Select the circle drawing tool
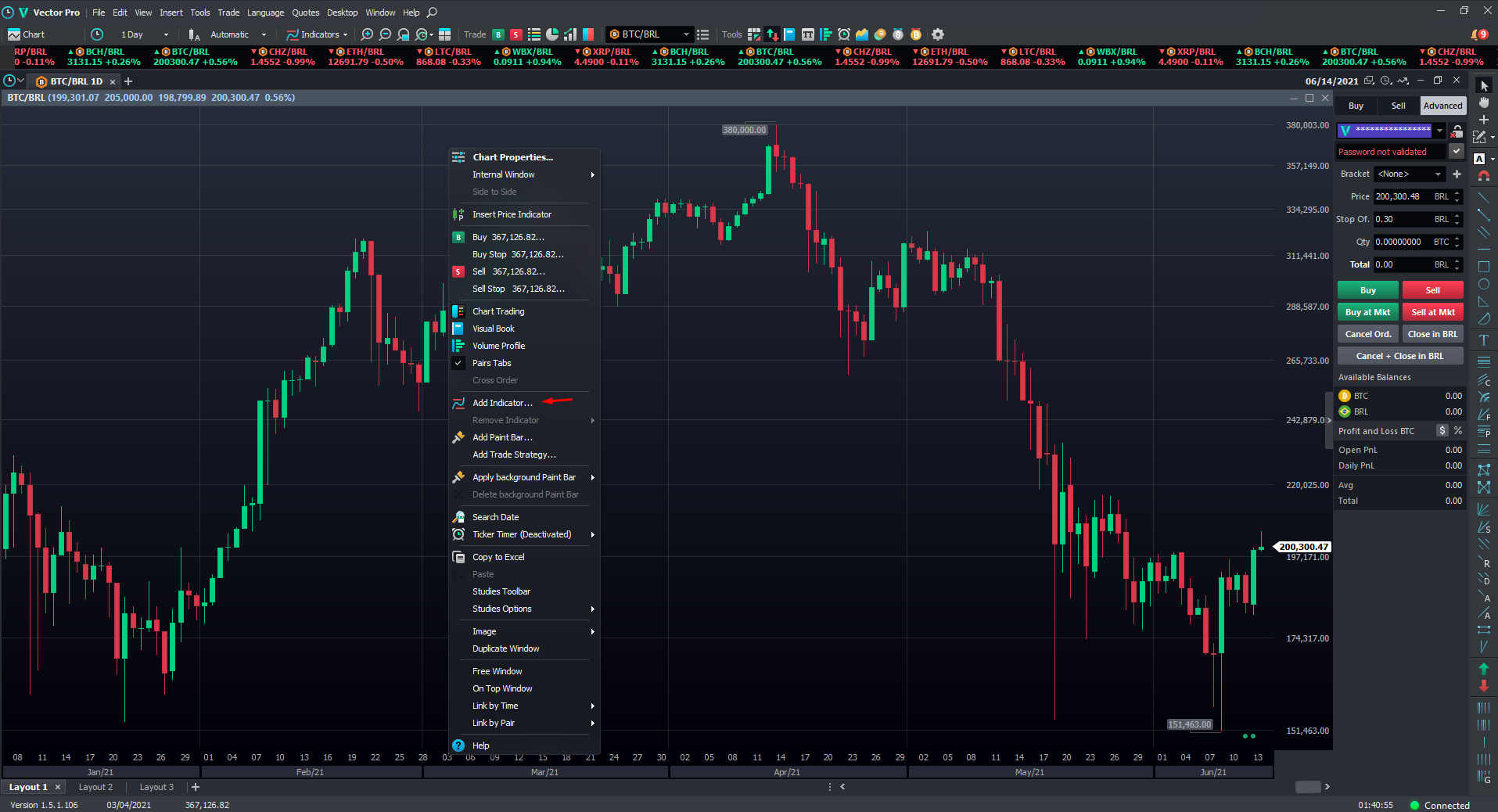Viewport: 1498px width, 812px height. pyautogui.click(x=1484, y=284)
